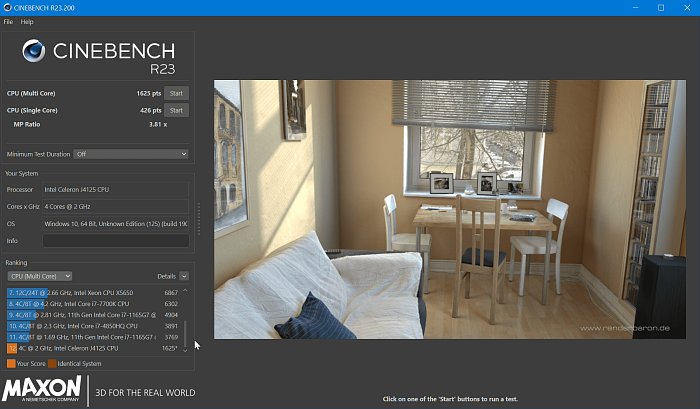Click the Cores x GHz field
Screen dimensions: 700x409
click(116, 206)
